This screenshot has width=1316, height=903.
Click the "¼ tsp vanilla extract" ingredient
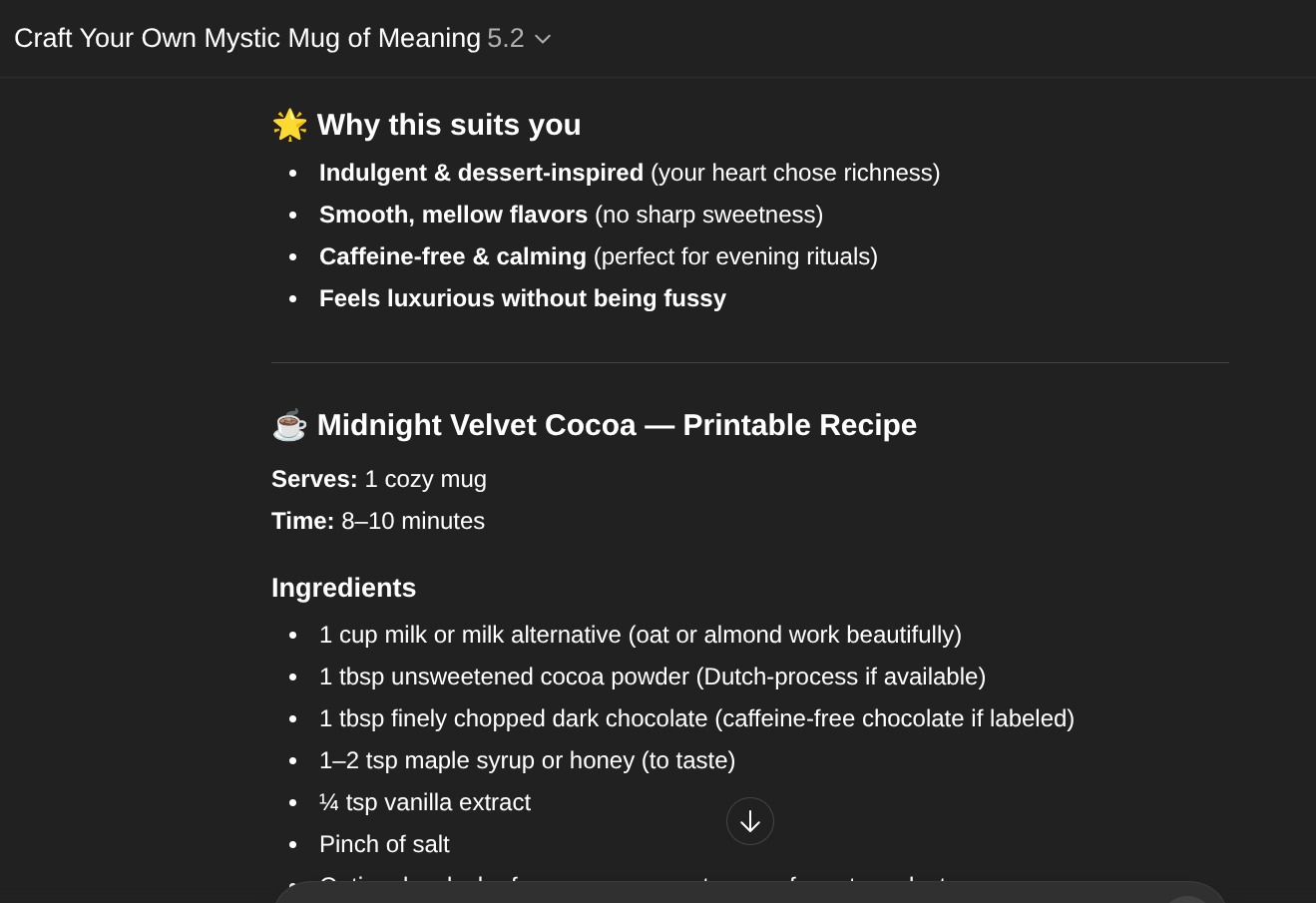(424, 802)
